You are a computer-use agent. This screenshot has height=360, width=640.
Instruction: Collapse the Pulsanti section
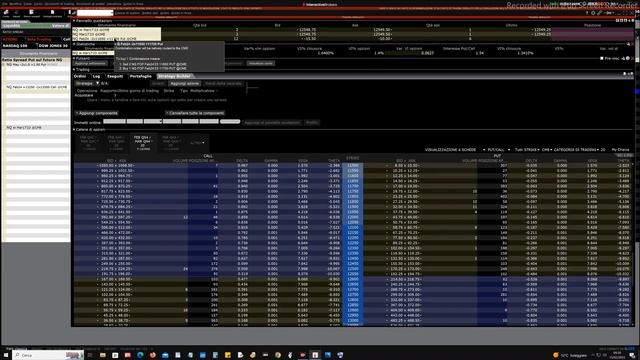[74, 58]
